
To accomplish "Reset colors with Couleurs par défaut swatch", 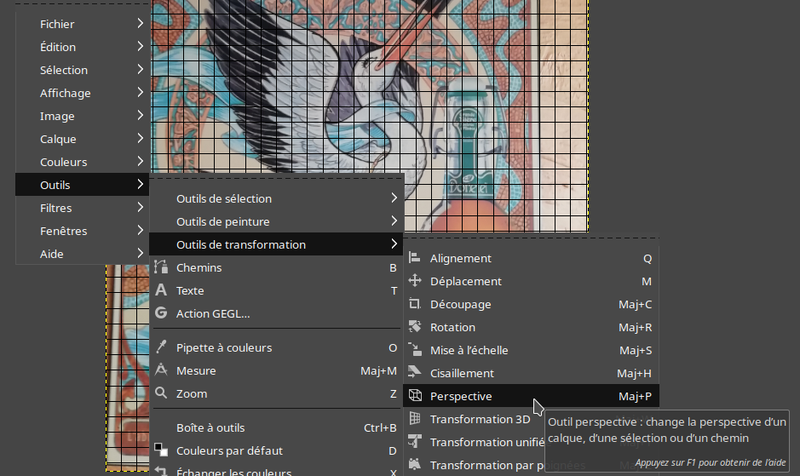I will click(x=161, y=450).
